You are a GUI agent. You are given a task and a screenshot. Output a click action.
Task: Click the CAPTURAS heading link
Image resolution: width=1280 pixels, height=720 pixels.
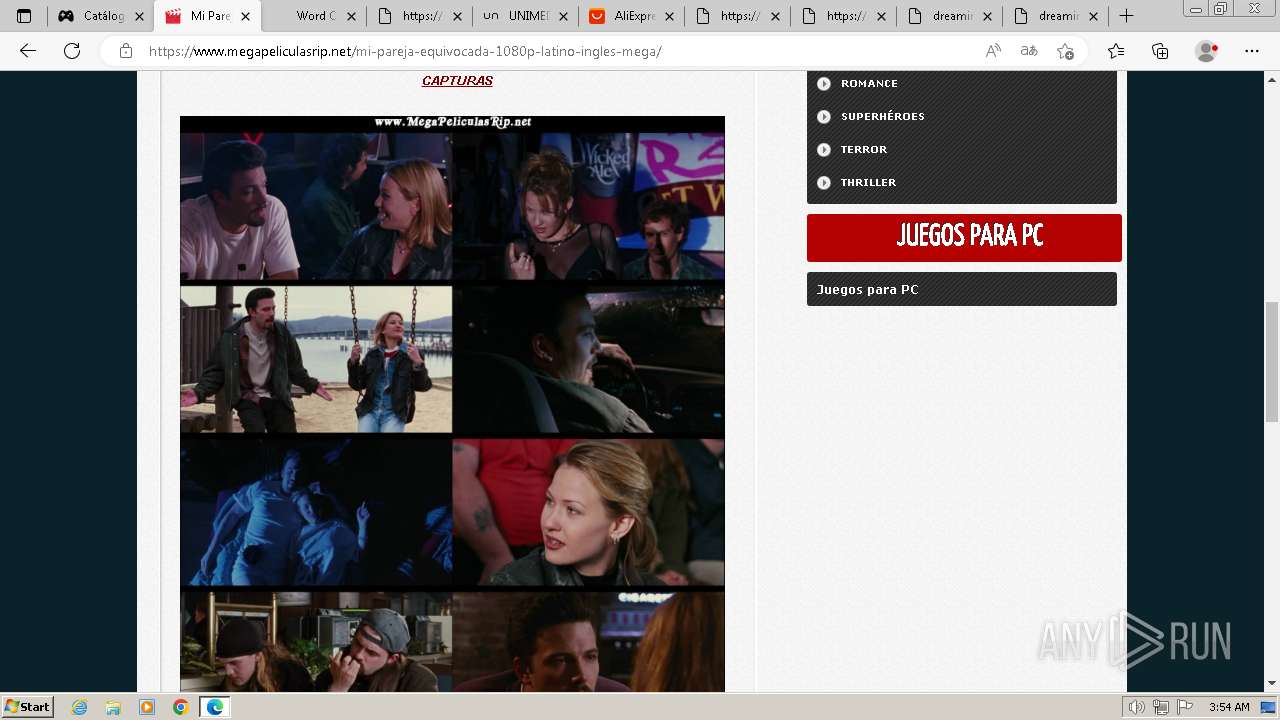coord(457,81)
